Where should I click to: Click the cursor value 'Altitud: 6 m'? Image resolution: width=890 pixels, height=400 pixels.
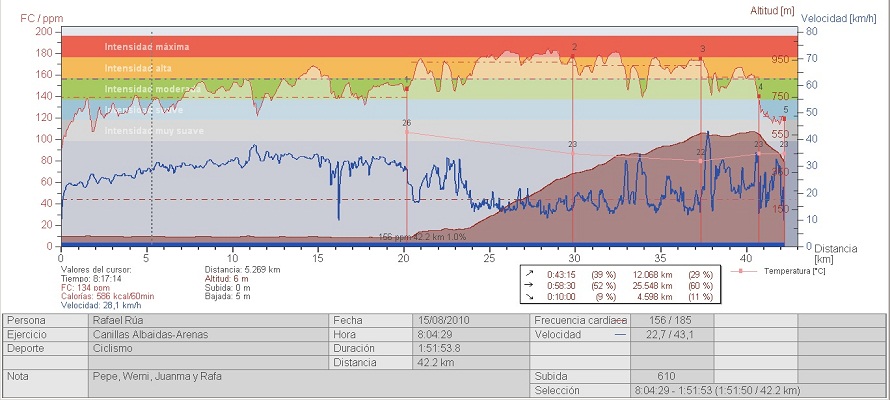(x=226, y=279)
